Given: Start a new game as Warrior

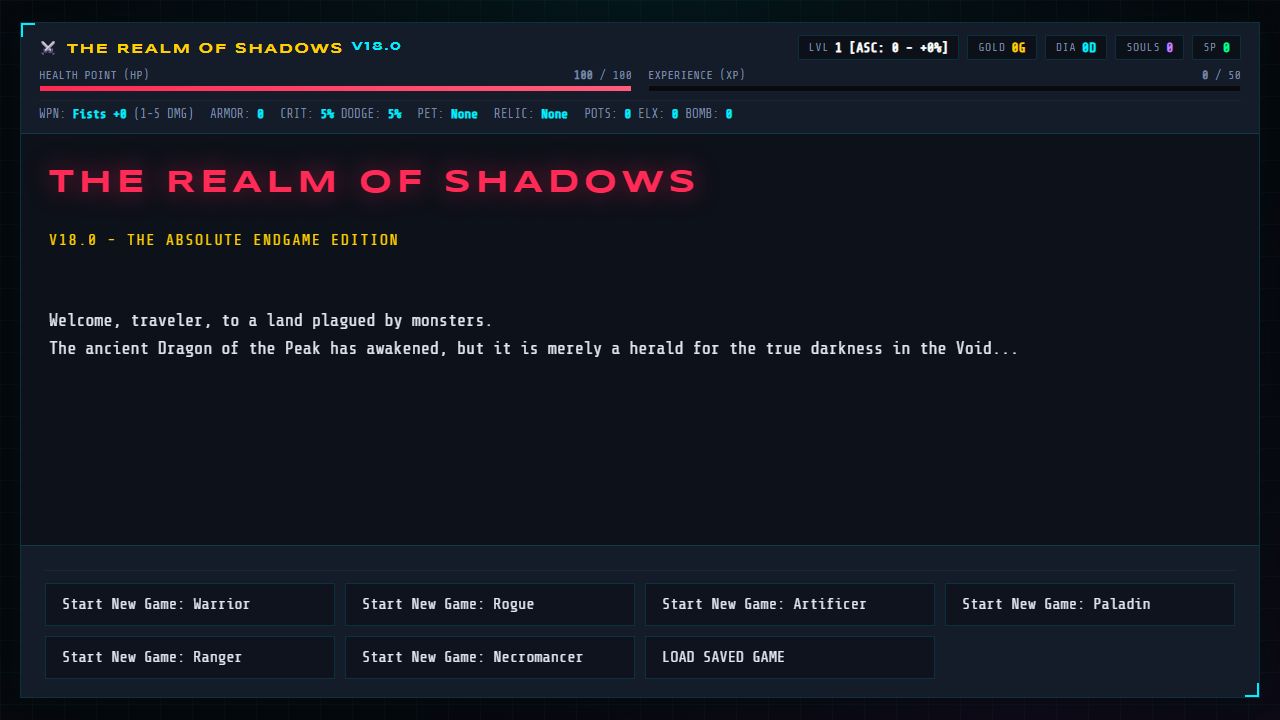Looking at the screenshot, I should (190, 604).
